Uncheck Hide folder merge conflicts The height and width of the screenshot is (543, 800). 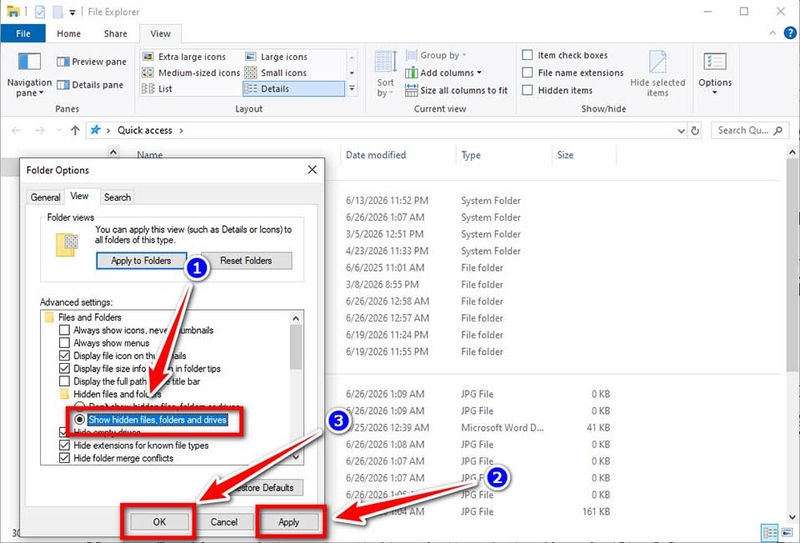click(x=64, y=458)
